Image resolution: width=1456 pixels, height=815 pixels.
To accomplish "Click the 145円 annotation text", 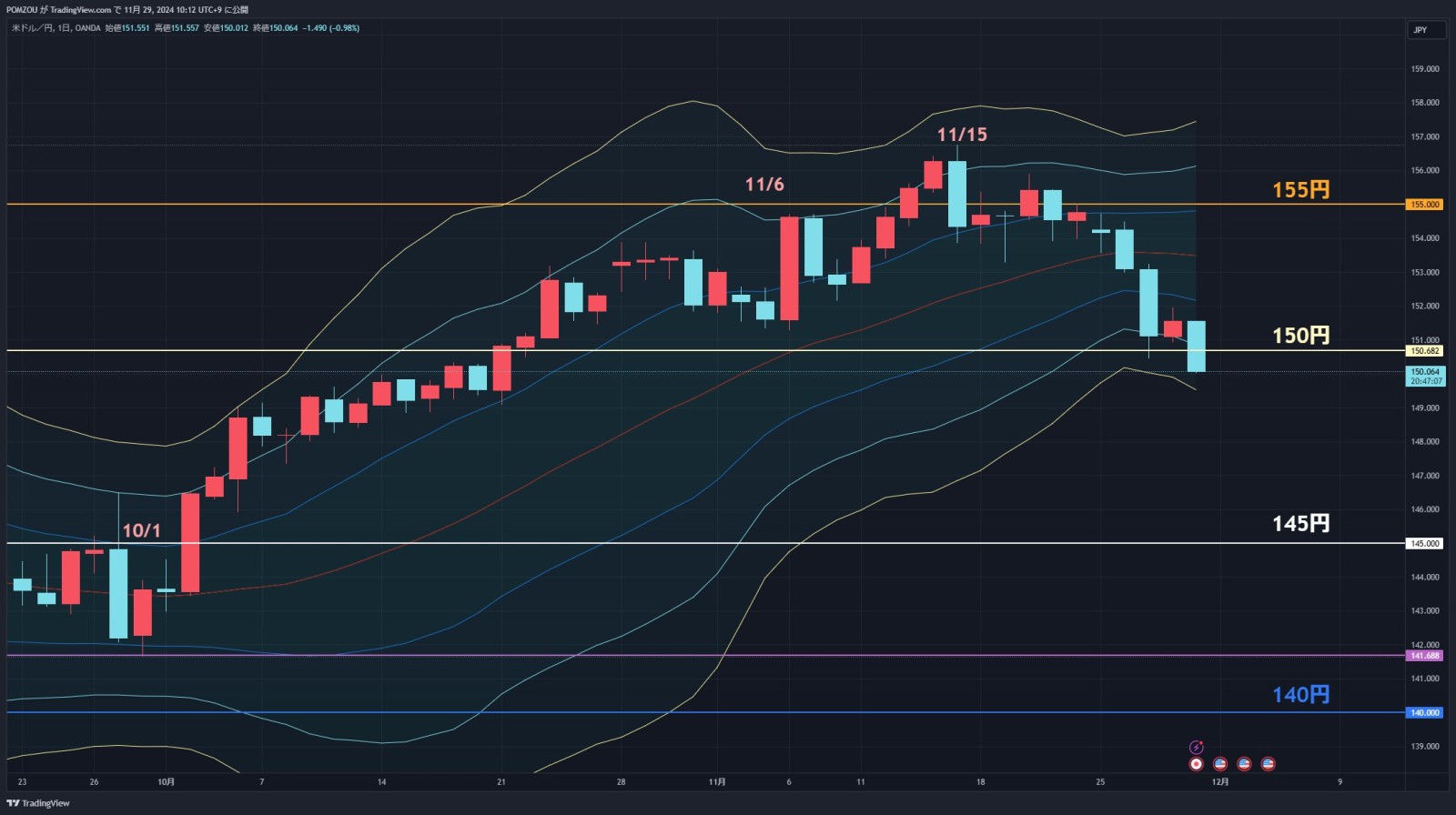I will coord(1300,524).
